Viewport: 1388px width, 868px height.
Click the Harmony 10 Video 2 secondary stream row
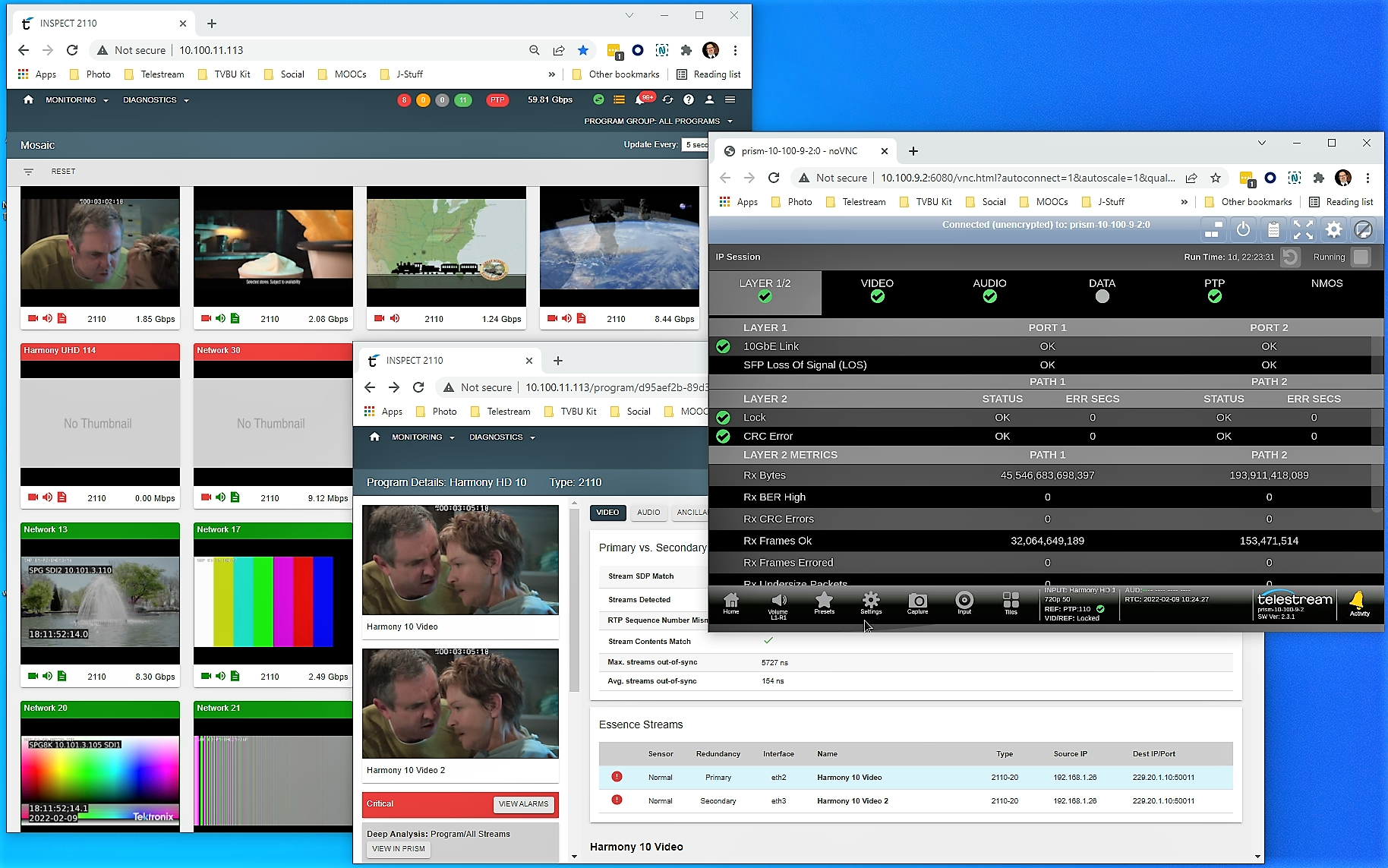pos(916,800)
